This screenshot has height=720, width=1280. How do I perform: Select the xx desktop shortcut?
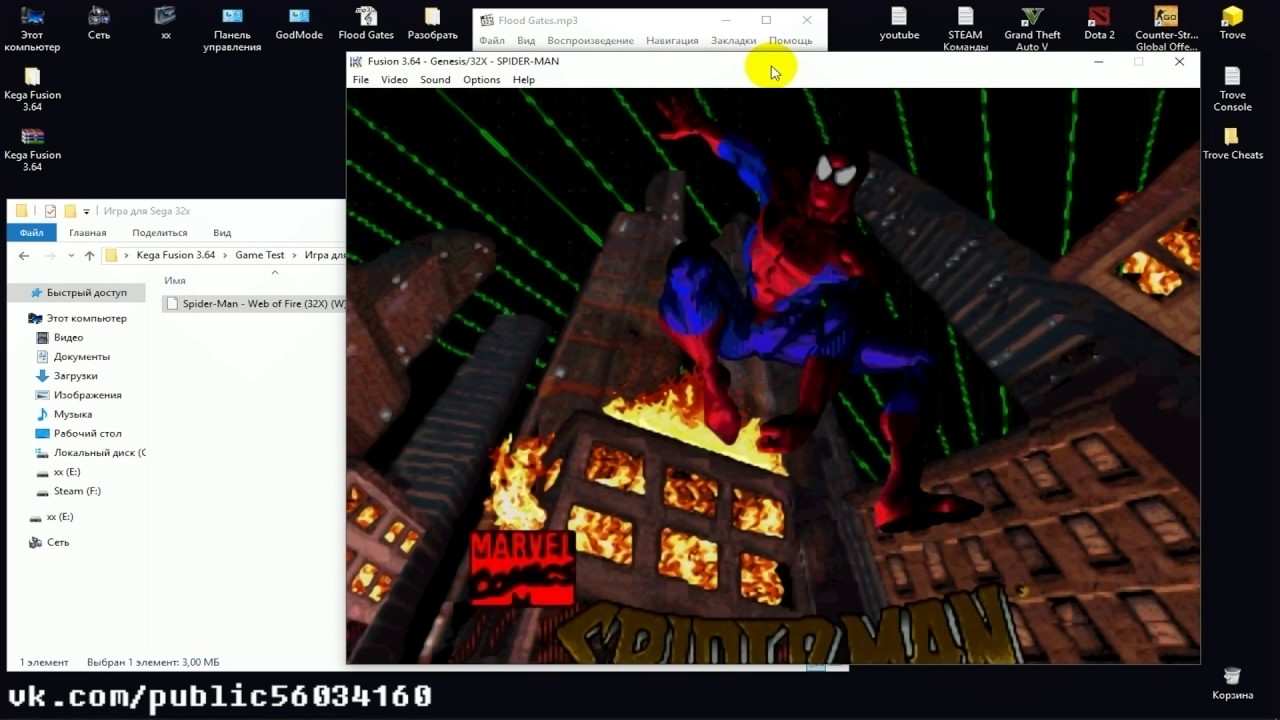click(165, 24)
